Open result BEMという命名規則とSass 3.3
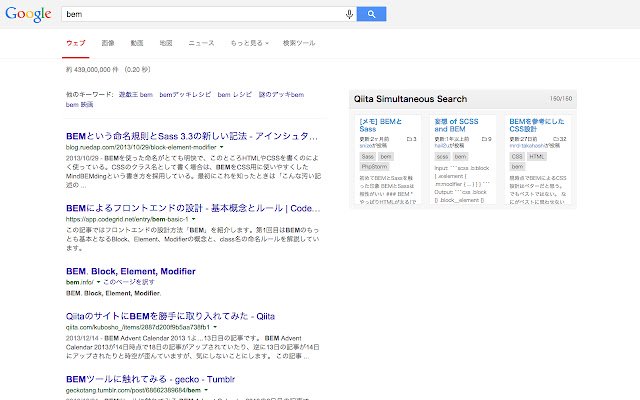The height and width of the screenshot is (400, 640). (192, 136)
